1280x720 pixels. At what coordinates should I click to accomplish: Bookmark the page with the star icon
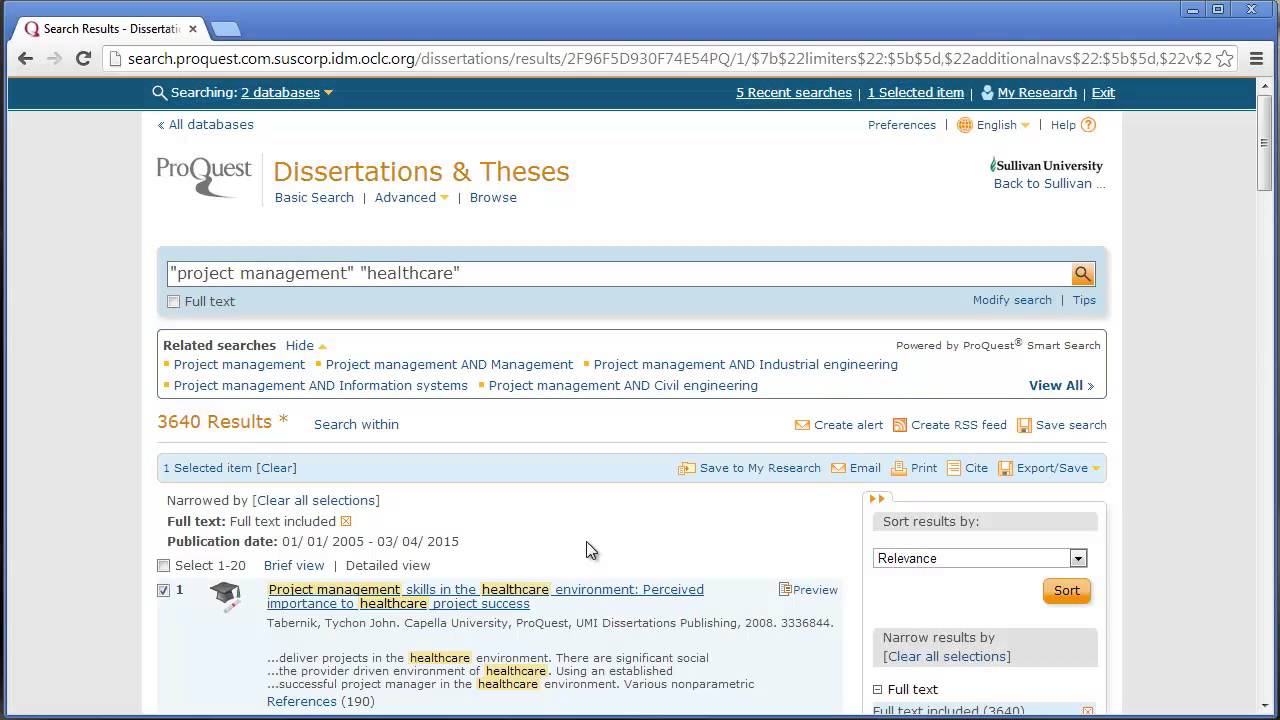pos(1225,58)
